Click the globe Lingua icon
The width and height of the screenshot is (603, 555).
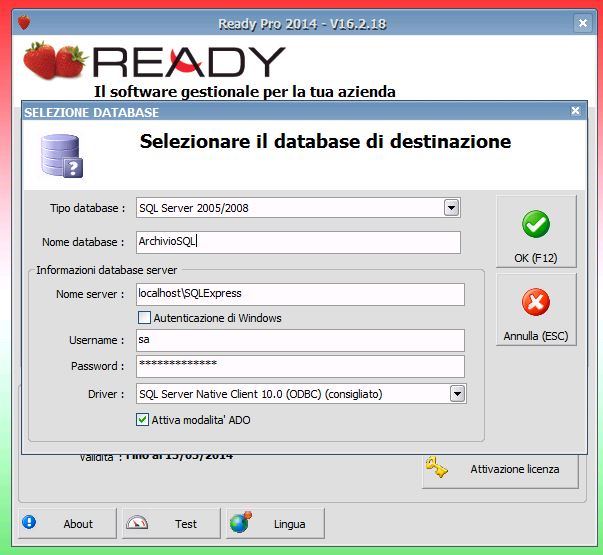[x=240, y=522]
